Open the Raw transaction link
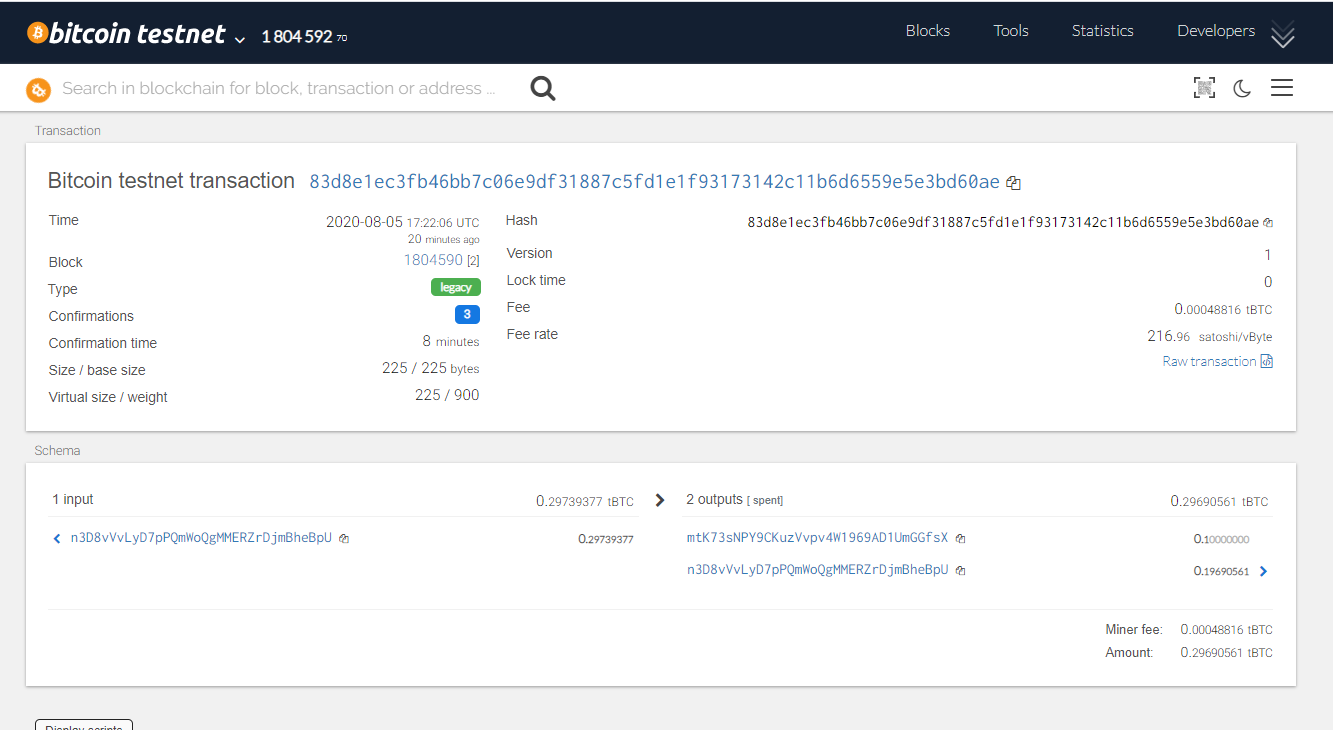Screen dimensions: 1333x730 tap(1209, 361)
